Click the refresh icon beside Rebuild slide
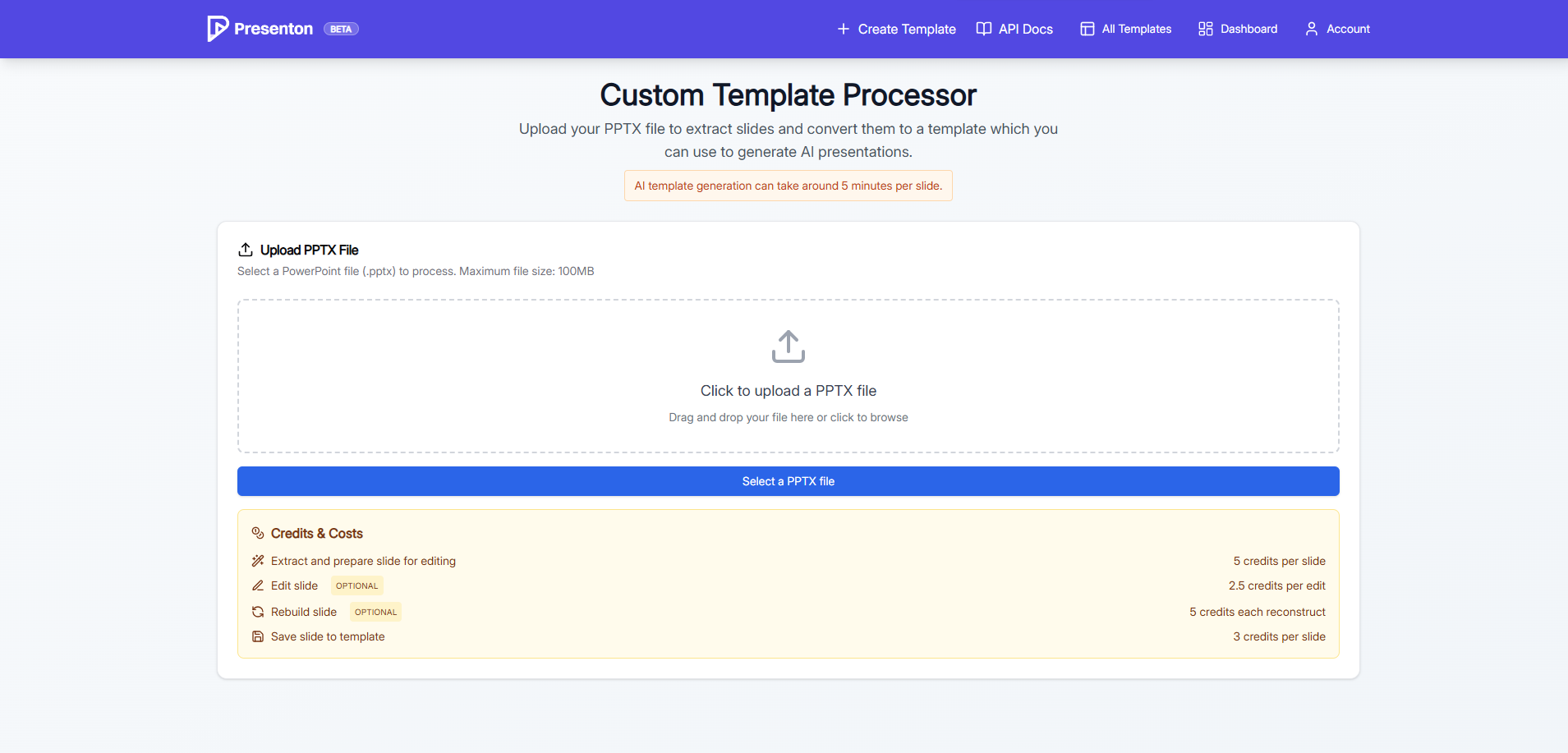Image resolution: width=1568 pixels, height=753 pixels. 258,612
